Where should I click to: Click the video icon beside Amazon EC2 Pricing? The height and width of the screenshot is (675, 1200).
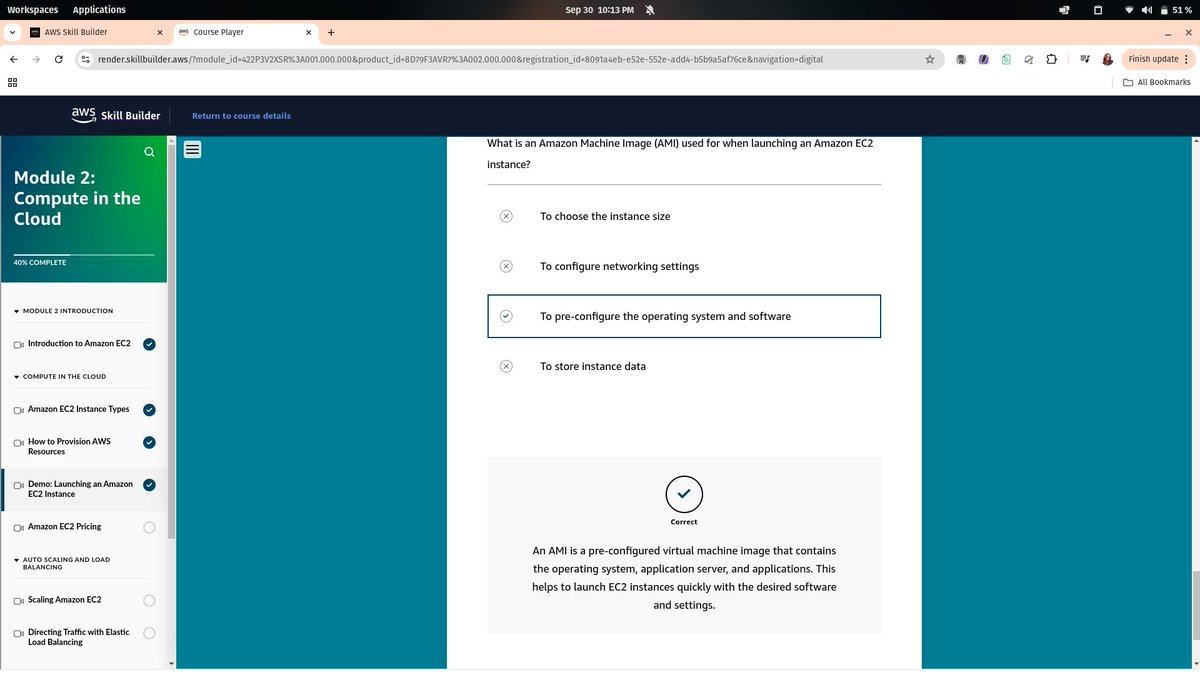(x=19, y=527)
